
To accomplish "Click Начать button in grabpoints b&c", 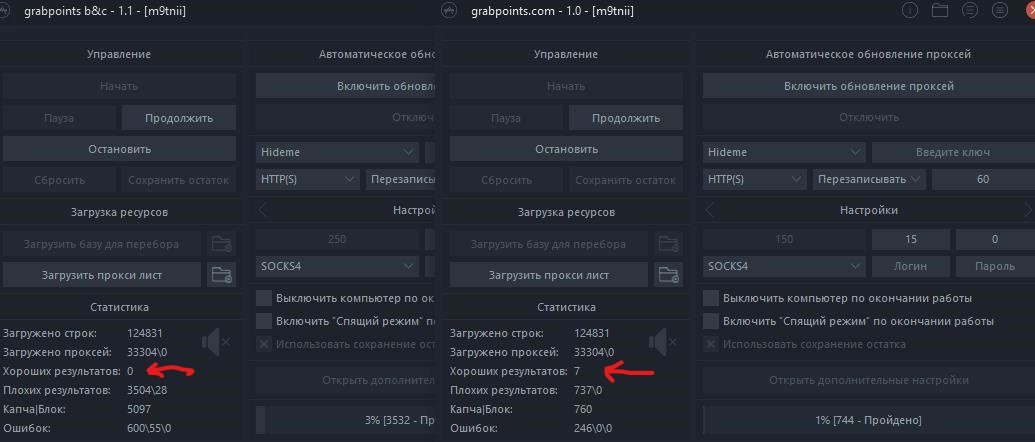I will [x=119, y=86].
